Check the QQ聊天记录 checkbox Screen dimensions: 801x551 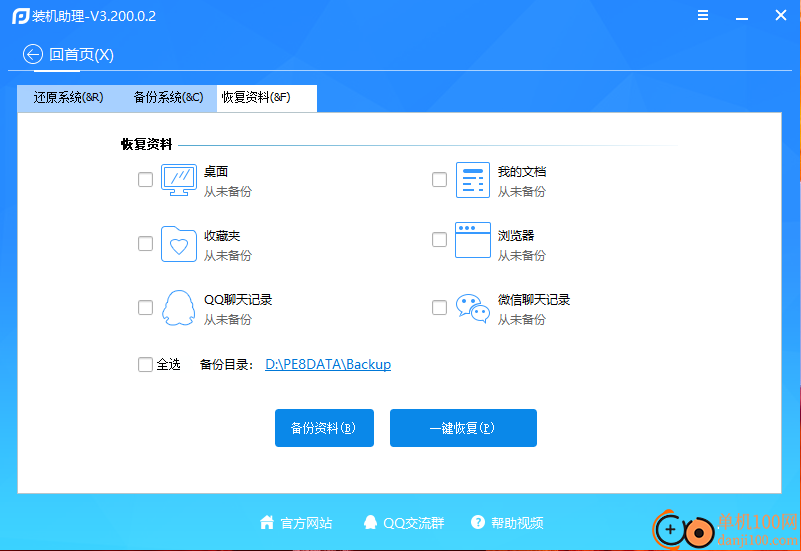146,308
